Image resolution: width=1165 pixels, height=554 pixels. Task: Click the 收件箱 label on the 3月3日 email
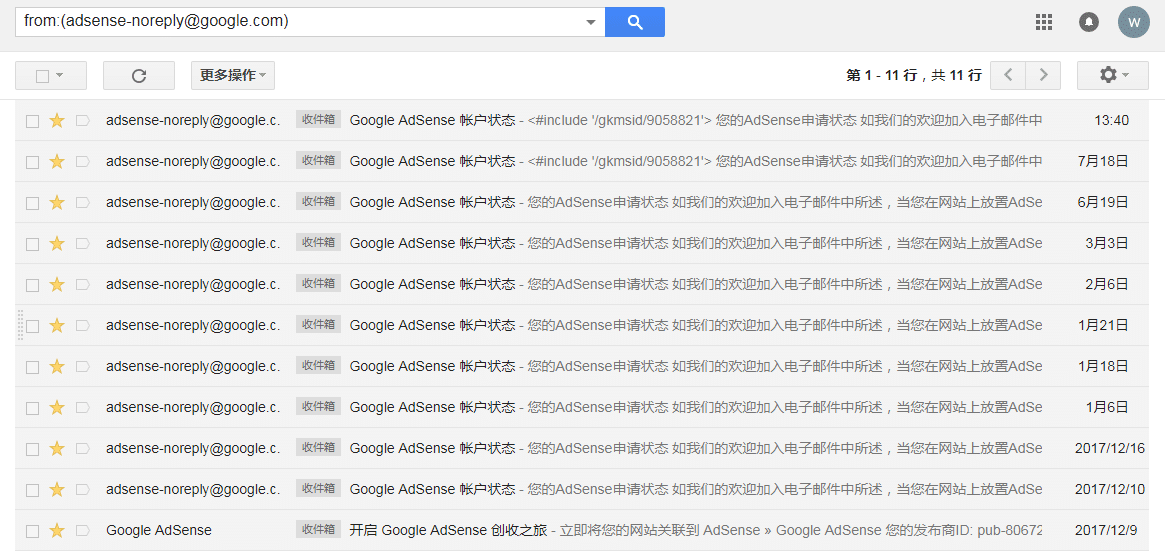pos(318,242)
